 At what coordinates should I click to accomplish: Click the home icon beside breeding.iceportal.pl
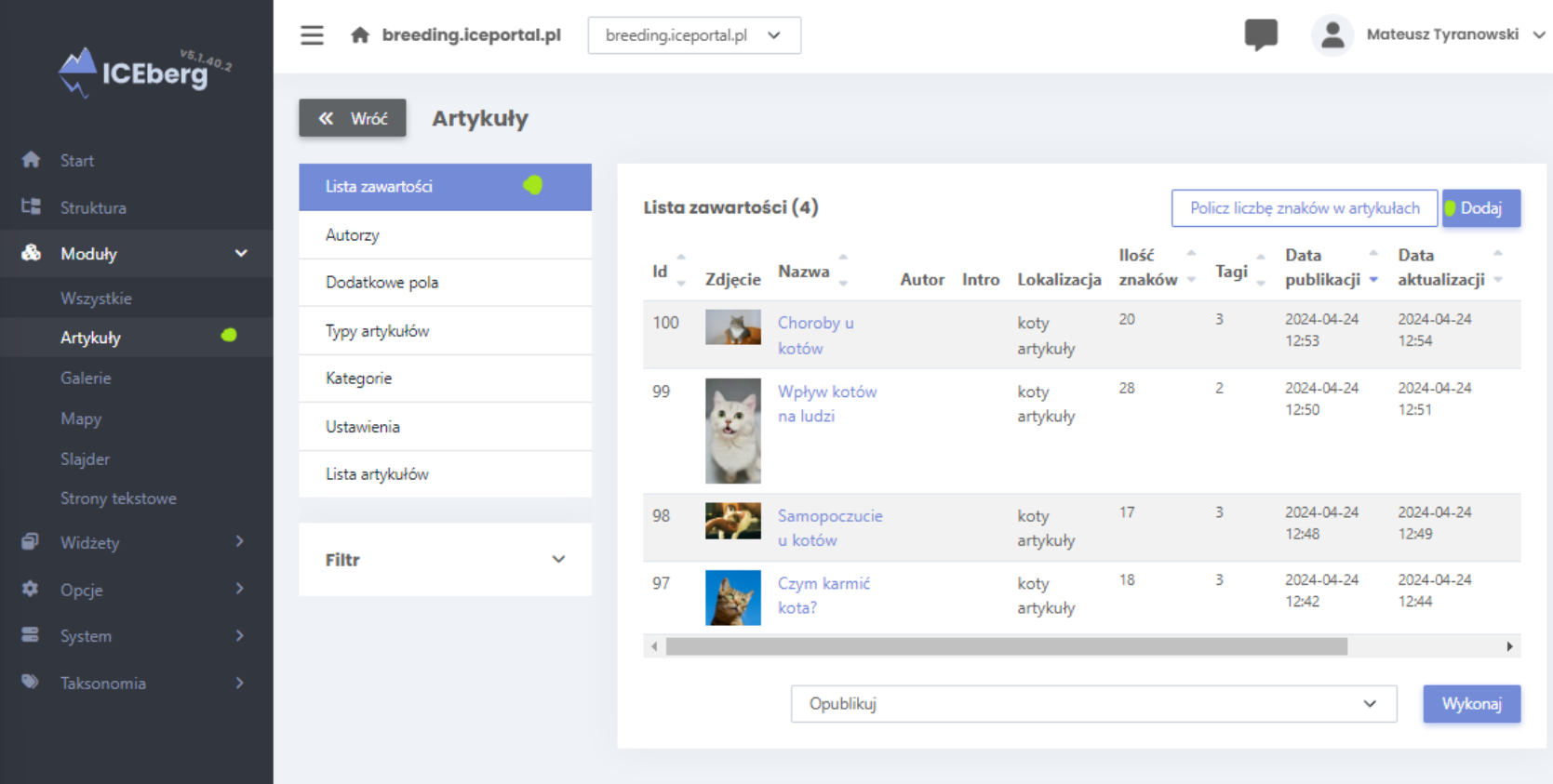point(360,35)
